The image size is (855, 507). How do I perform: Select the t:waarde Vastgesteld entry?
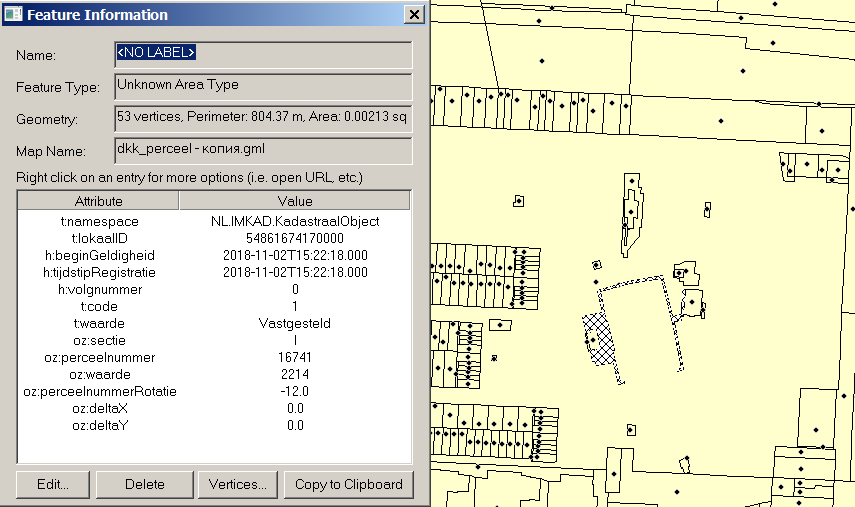(x=294, y=323)
